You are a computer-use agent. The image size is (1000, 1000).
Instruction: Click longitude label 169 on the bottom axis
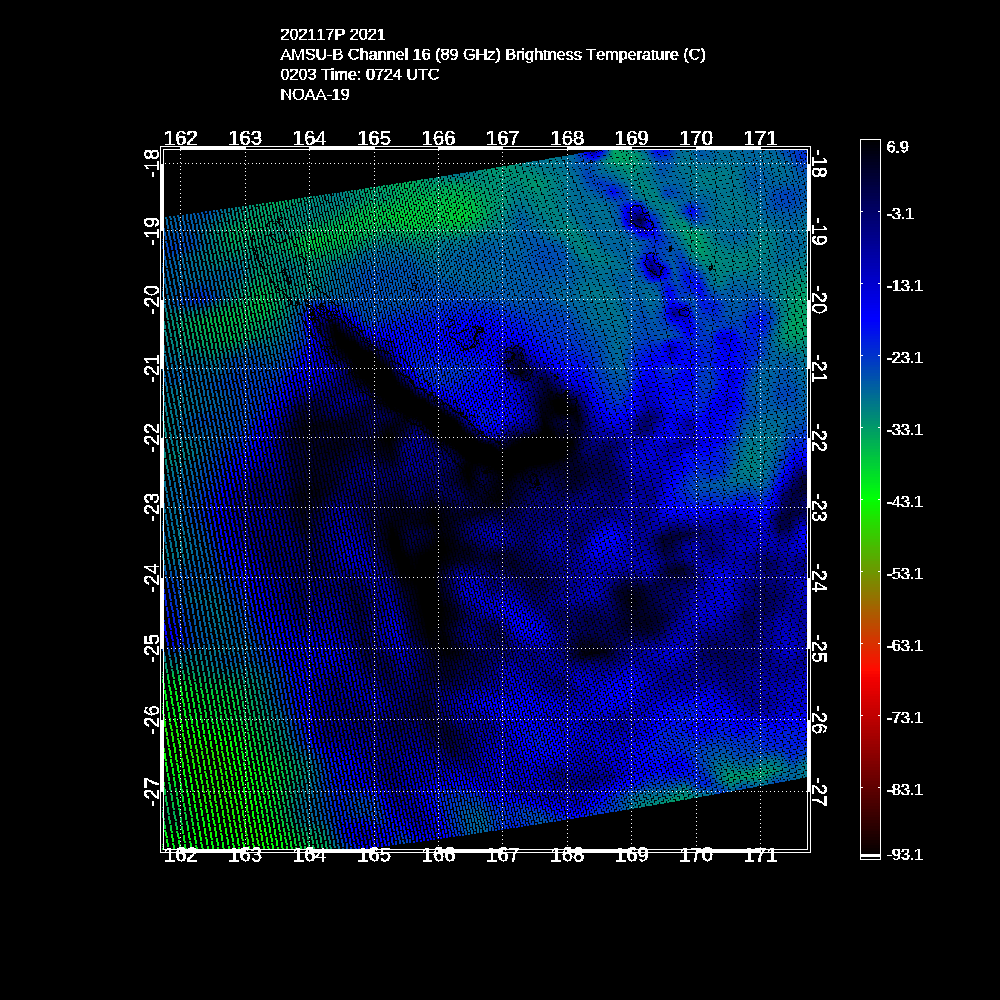click(x=632, y=855)
